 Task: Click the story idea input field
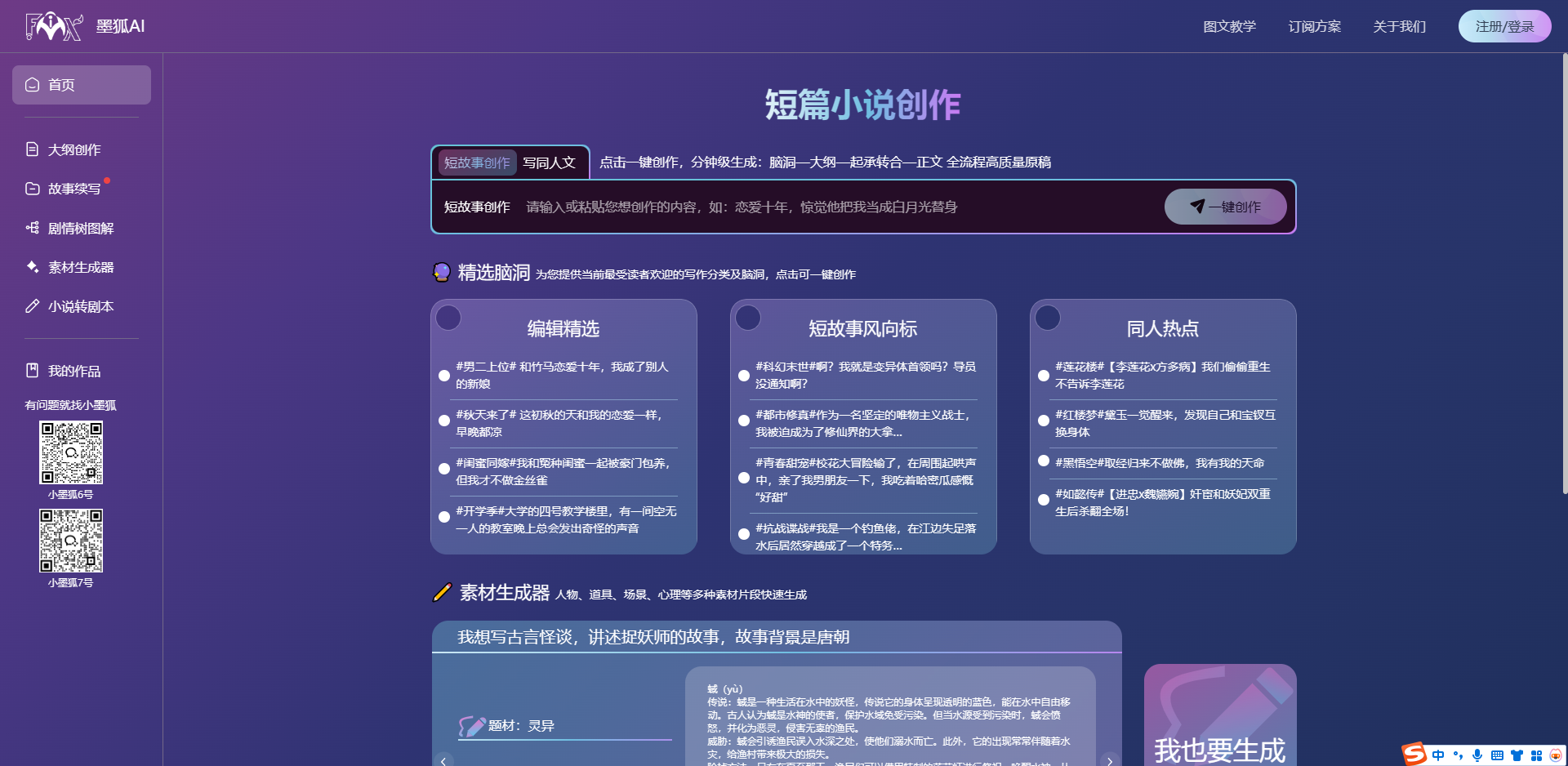(817, 207)
